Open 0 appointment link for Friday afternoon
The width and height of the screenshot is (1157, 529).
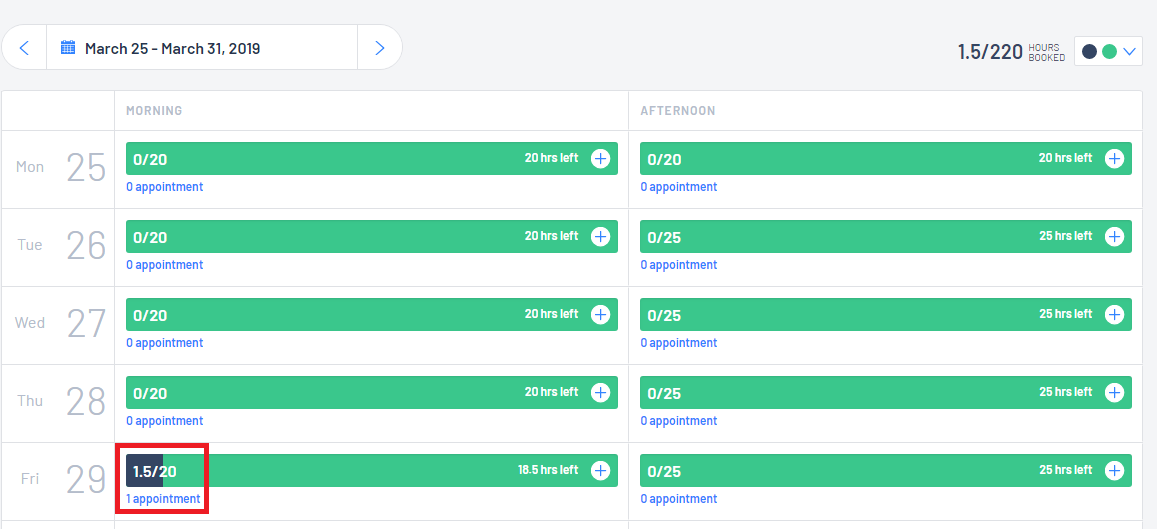tap(679, 499)
